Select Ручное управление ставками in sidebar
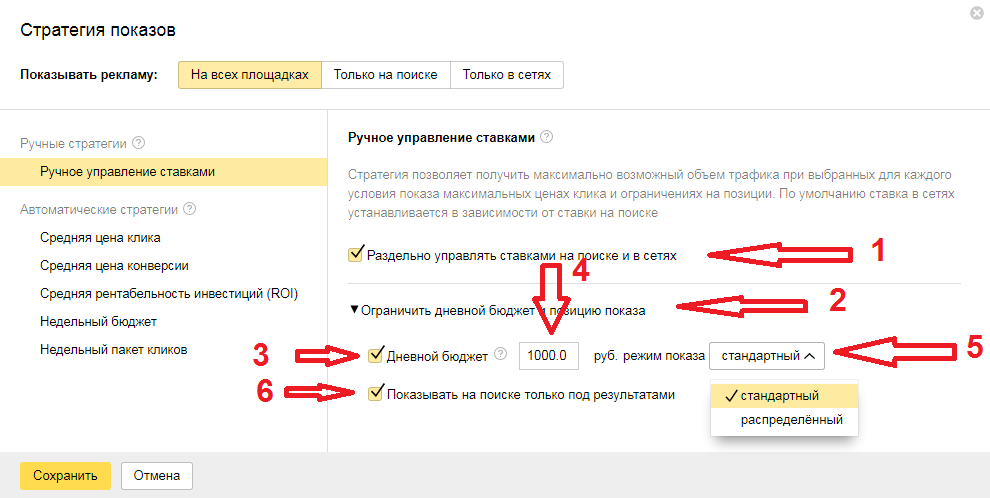Image resolution: width=990 pixels, height=498 pixels. pyautogui.click(x=164, y=172)
